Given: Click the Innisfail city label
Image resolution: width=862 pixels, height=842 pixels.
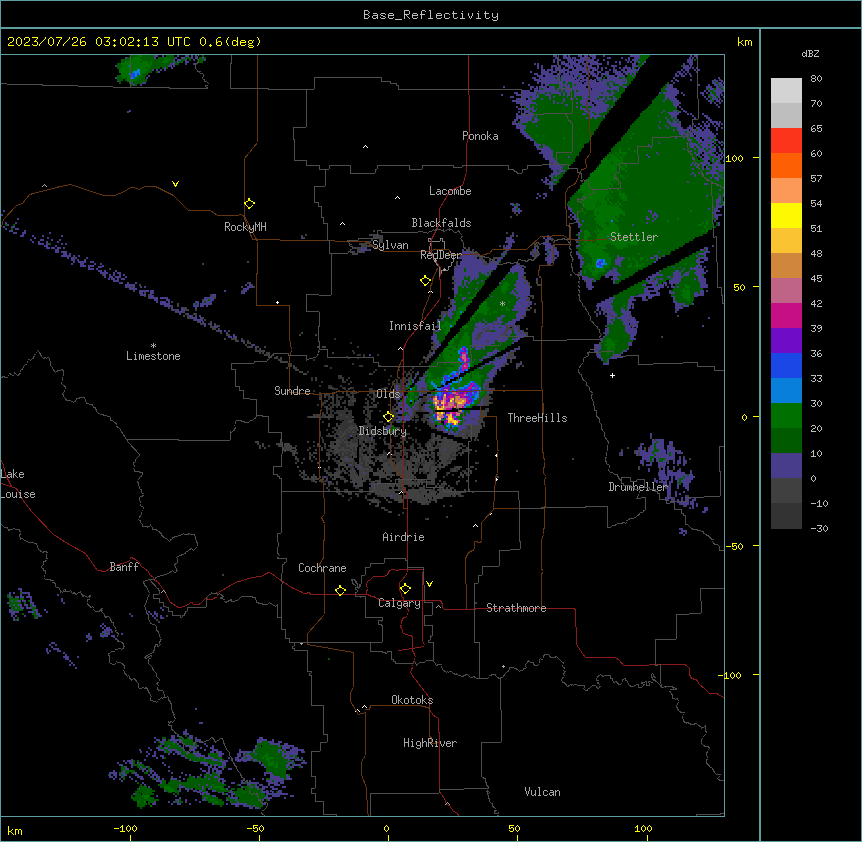Looking at the screenshot, I should click(415, 326).
